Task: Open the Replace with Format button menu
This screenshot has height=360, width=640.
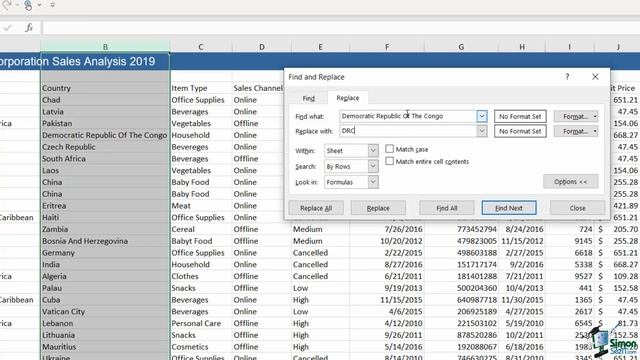Action: coord(576,131)
